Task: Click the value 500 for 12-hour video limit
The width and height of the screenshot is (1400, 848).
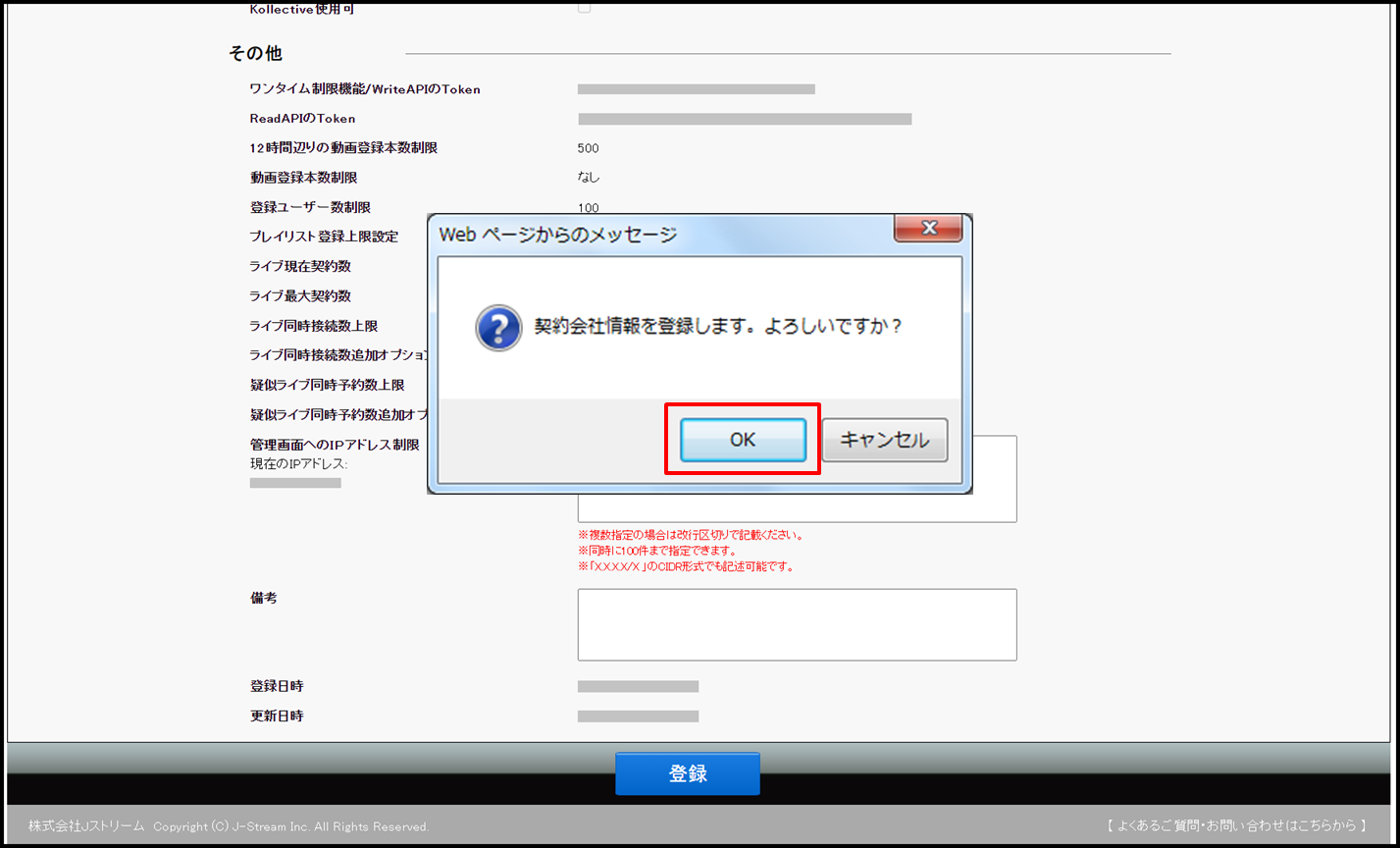Action: (x=588, y=148)
